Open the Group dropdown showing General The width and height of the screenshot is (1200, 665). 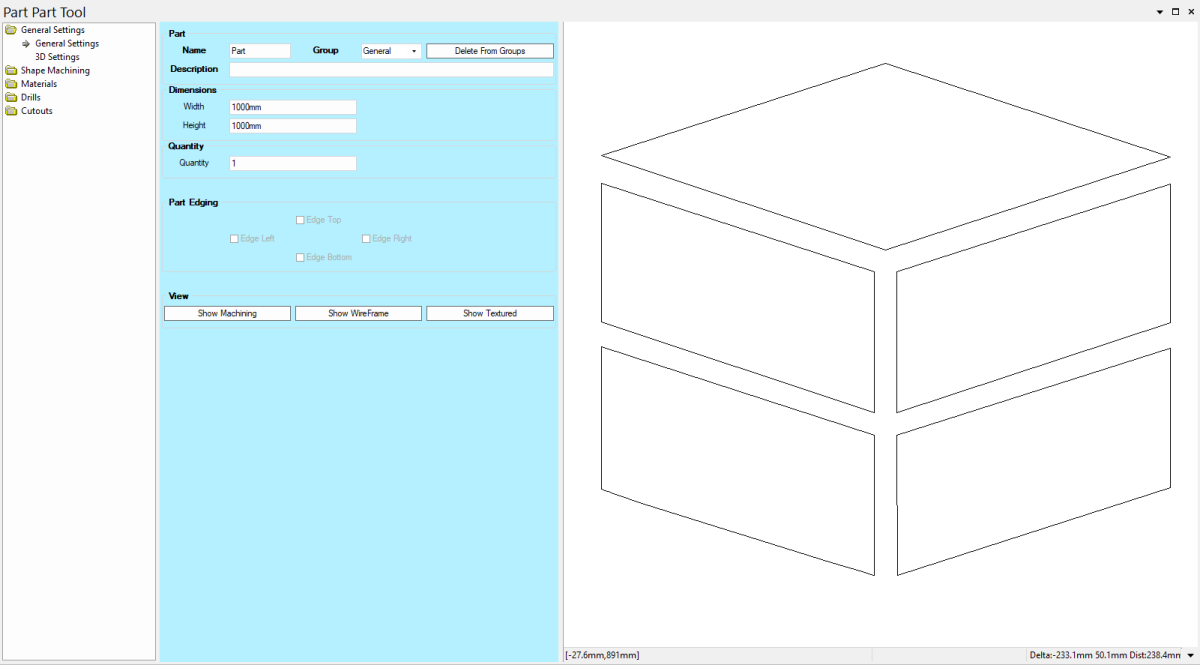point(390,51)
